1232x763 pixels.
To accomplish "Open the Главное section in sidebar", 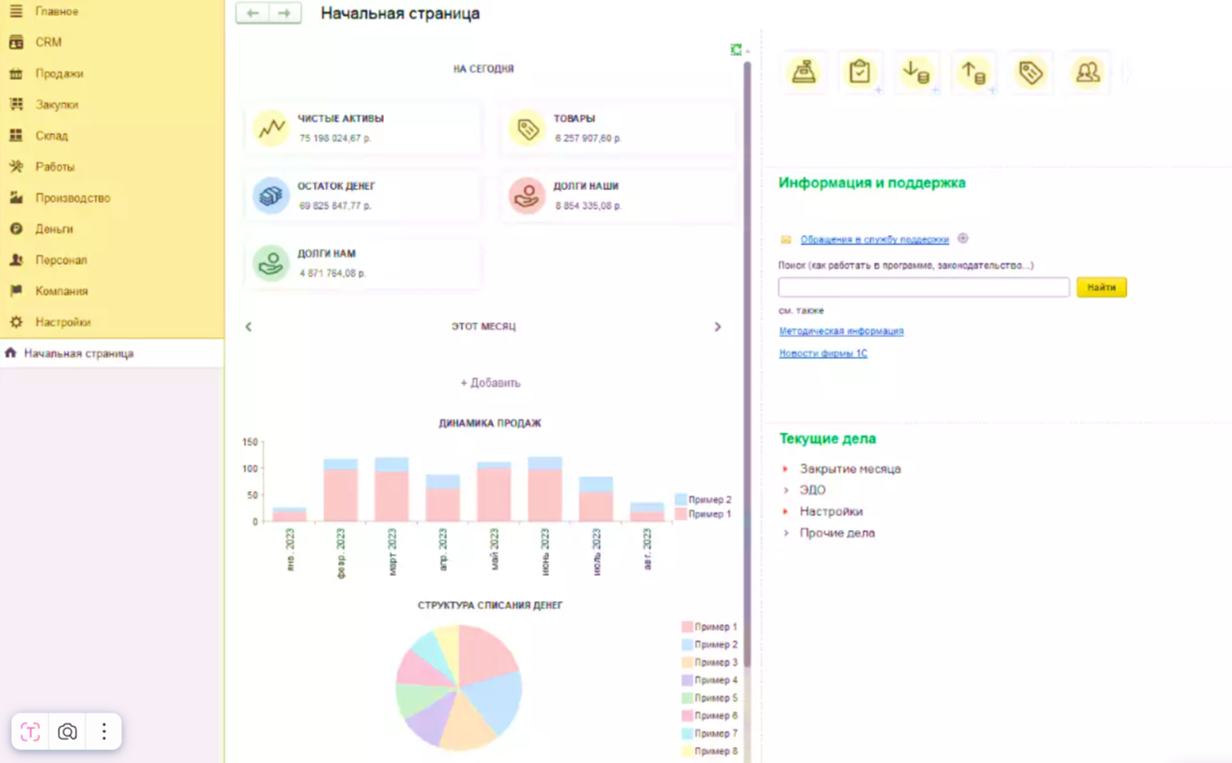I will [112, 11].
